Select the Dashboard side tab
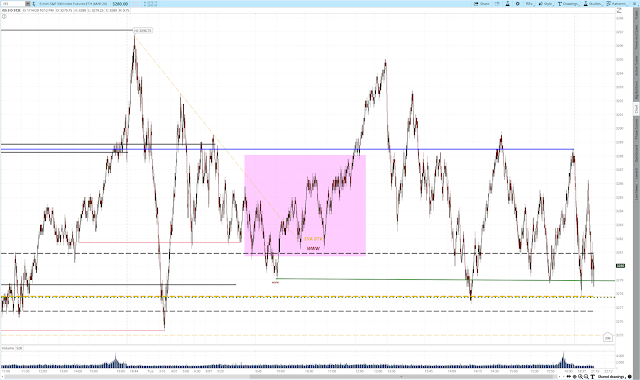This screenshot has width=640, height=380. (x=636, y=153)
